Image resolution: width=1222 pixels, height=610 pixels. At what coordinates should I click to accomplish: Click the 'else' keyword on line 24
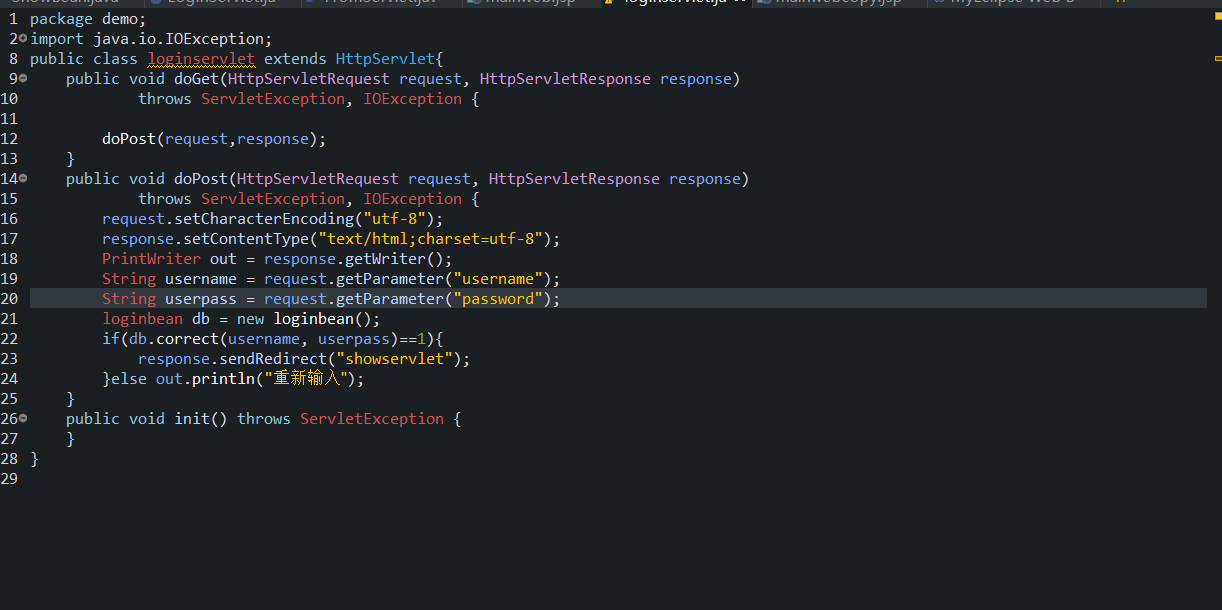tap(129, 379)
